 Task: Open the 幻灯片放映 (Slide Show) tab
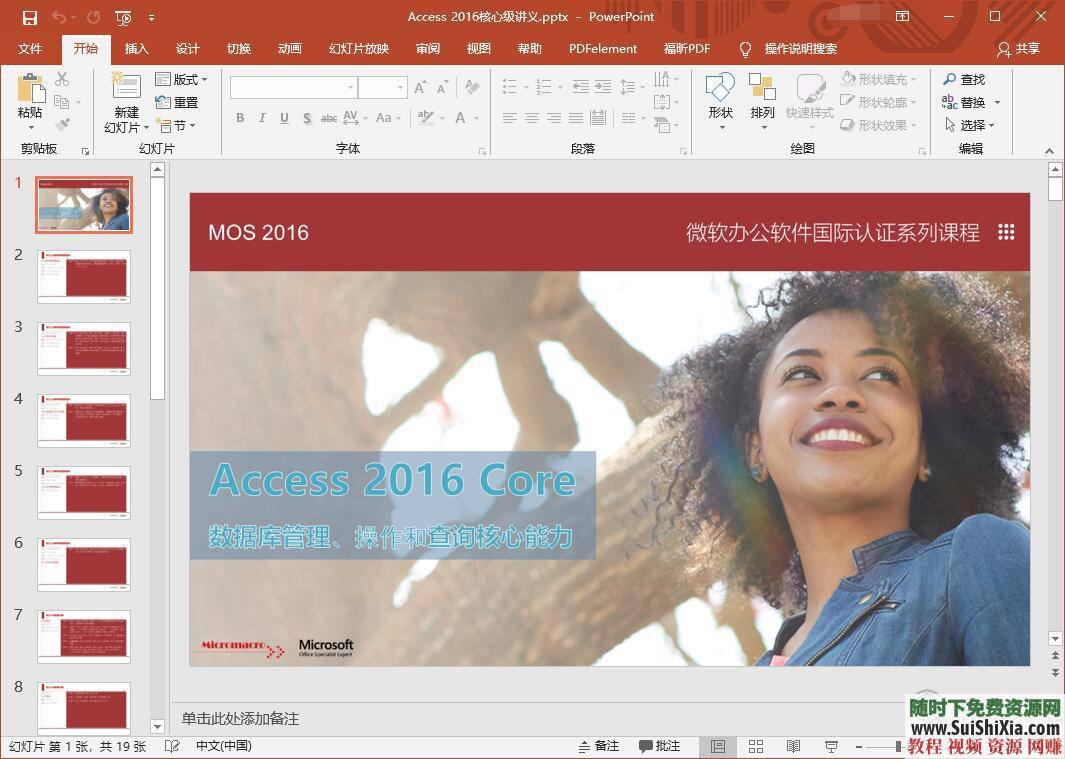tap(357, 48)
